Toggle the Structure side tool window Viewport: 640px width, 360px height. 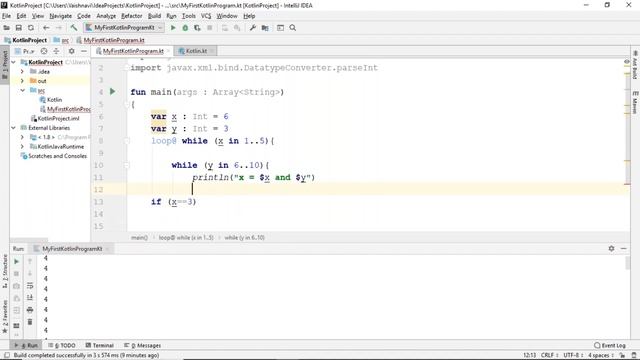pos(5,271)
